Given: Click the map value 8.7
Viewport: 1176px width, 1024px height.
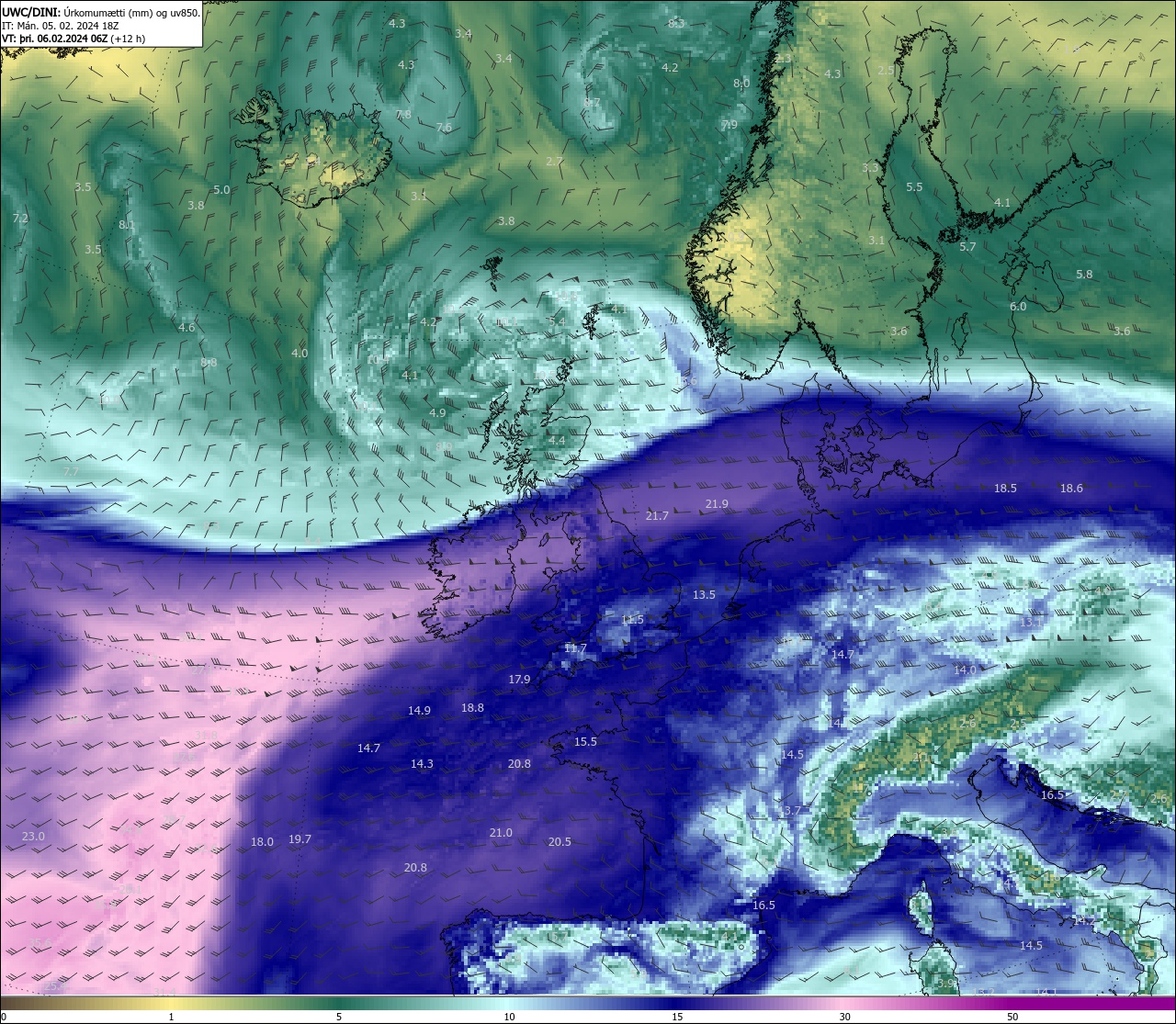Looking at the screenshot, I should point(593,102).
